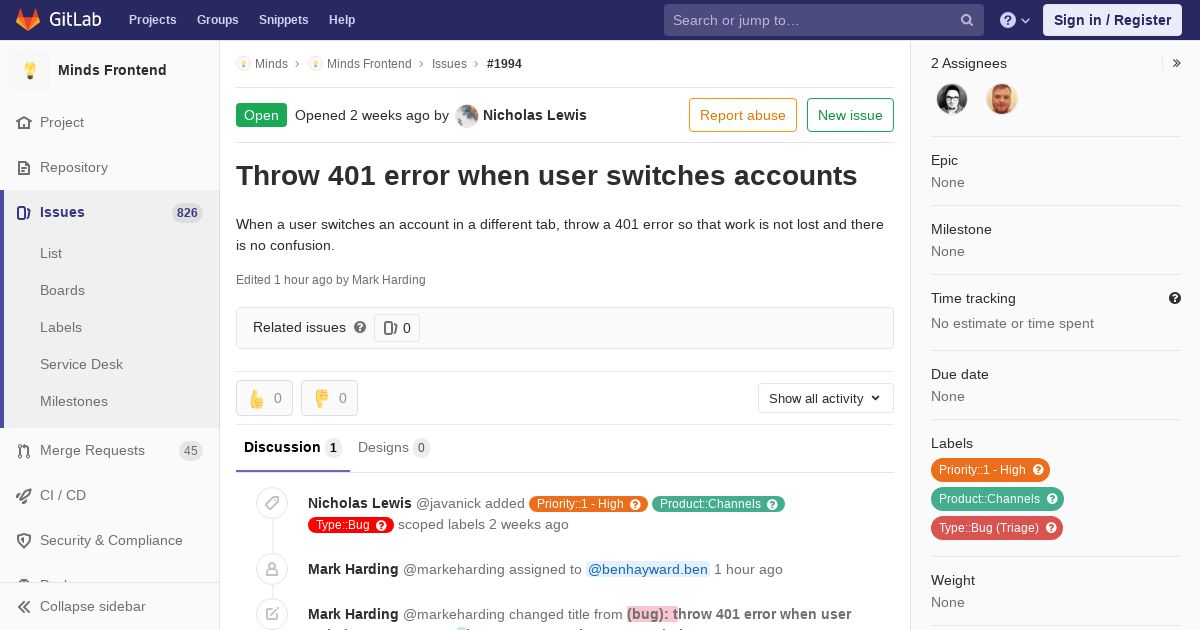The image size is (1200, 630).
Task: Click the label tag activity icon
Action: click(271, 503)
